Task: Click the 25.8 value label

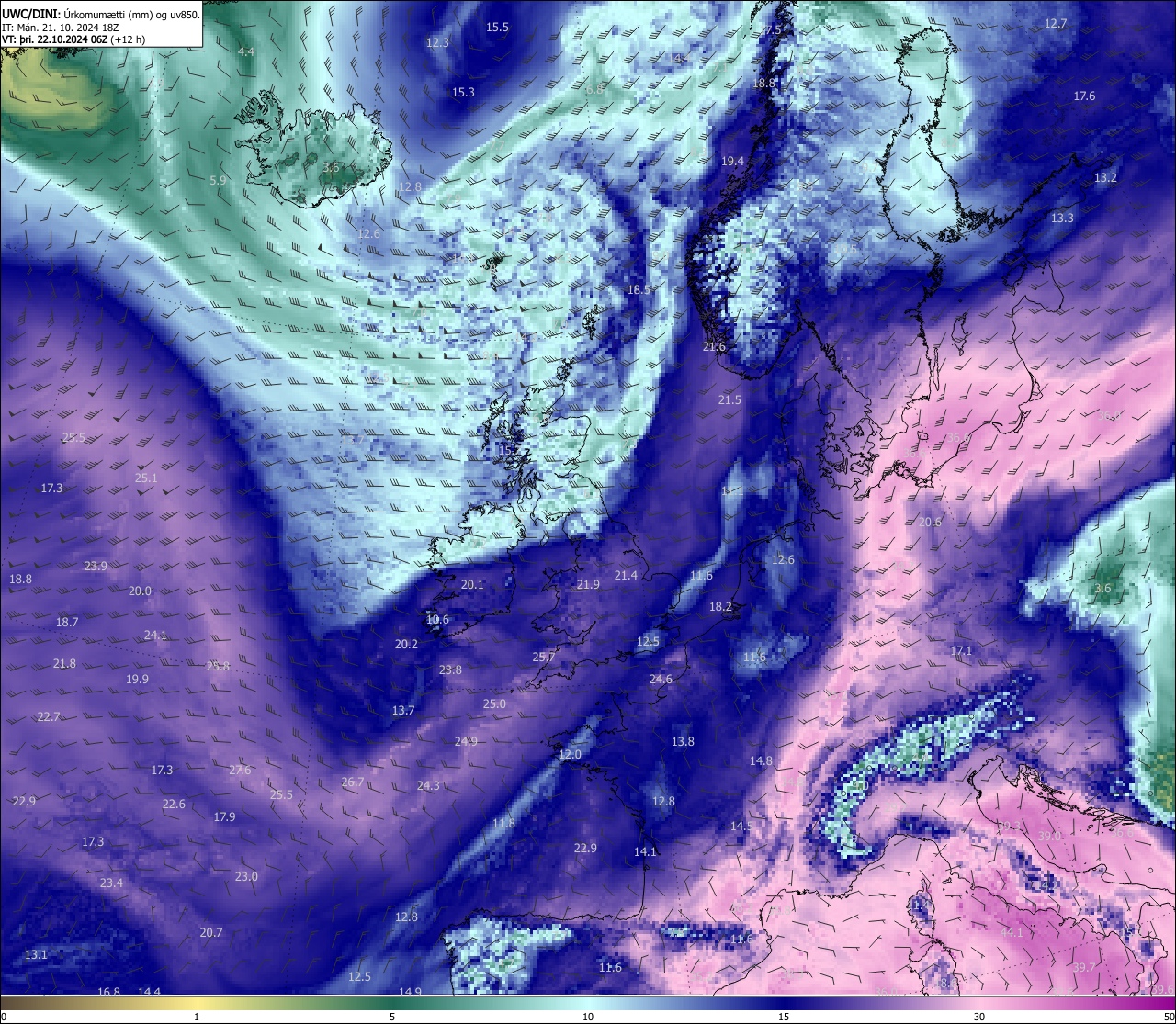Action: point(218,666)
